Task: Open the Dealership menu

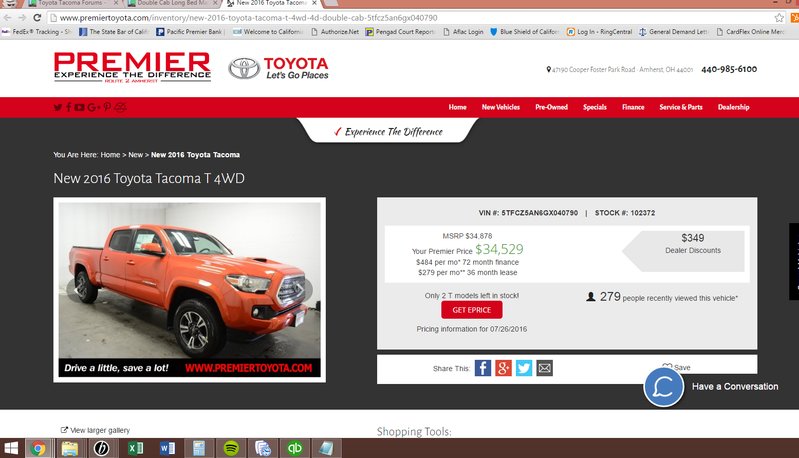Action: tap(733, 107)
